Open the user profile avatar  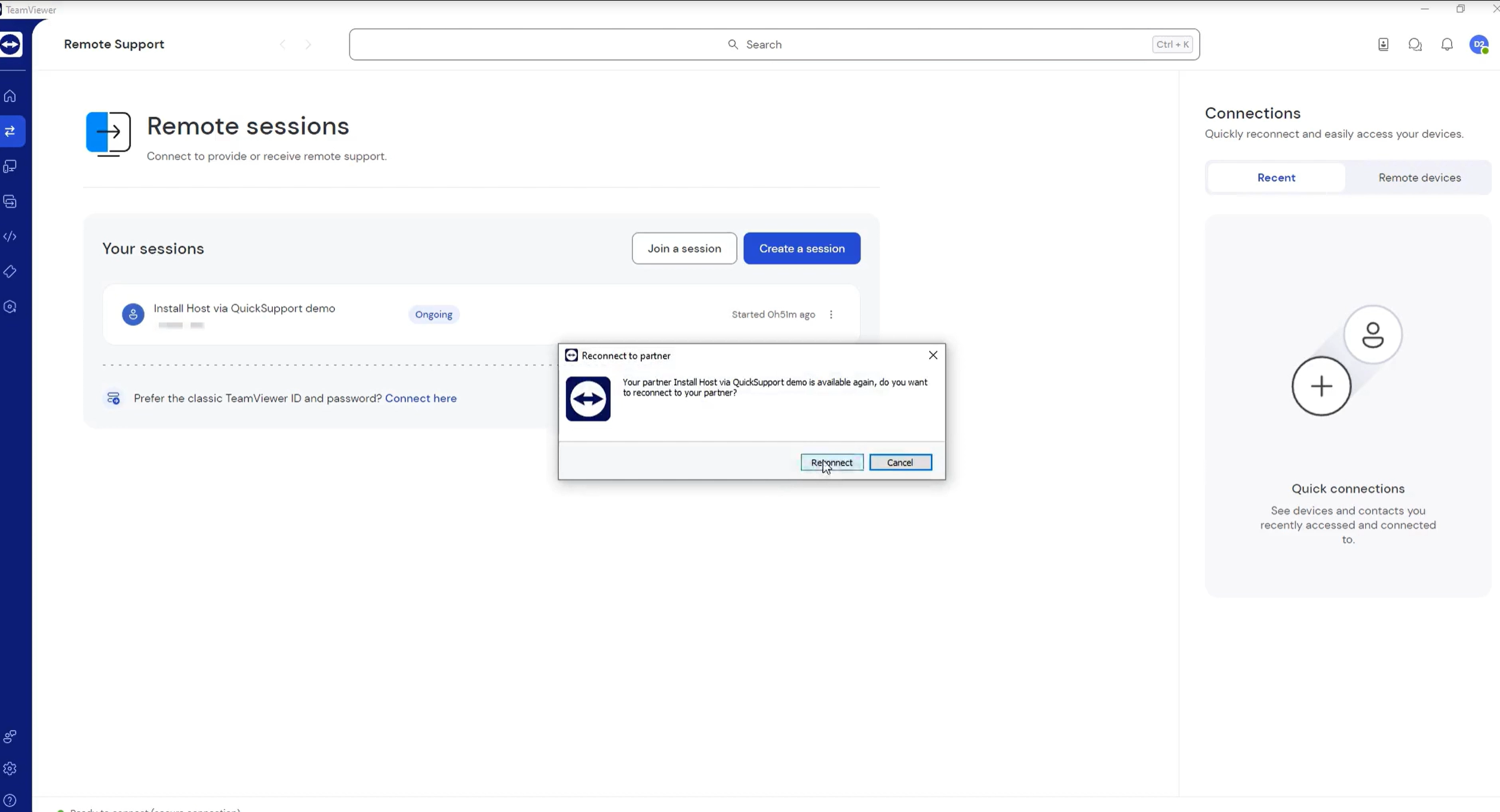pos(1479,45)
